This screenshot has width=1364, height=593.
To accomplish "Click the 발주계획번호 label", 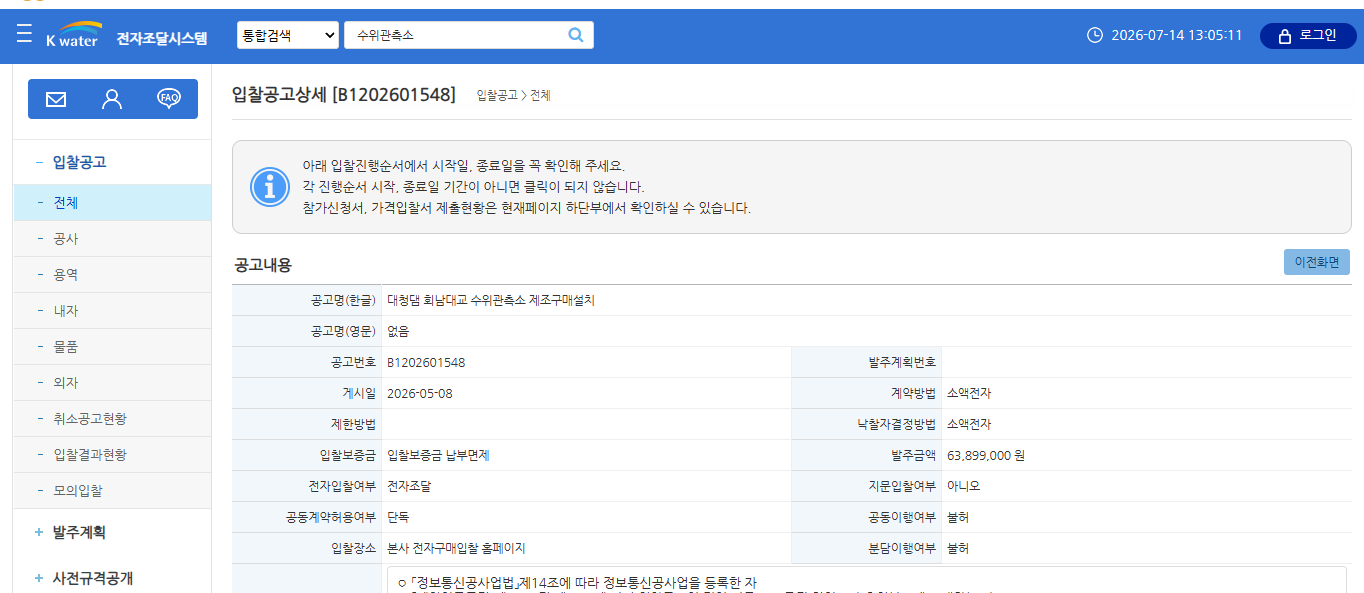I will (902, 362).
